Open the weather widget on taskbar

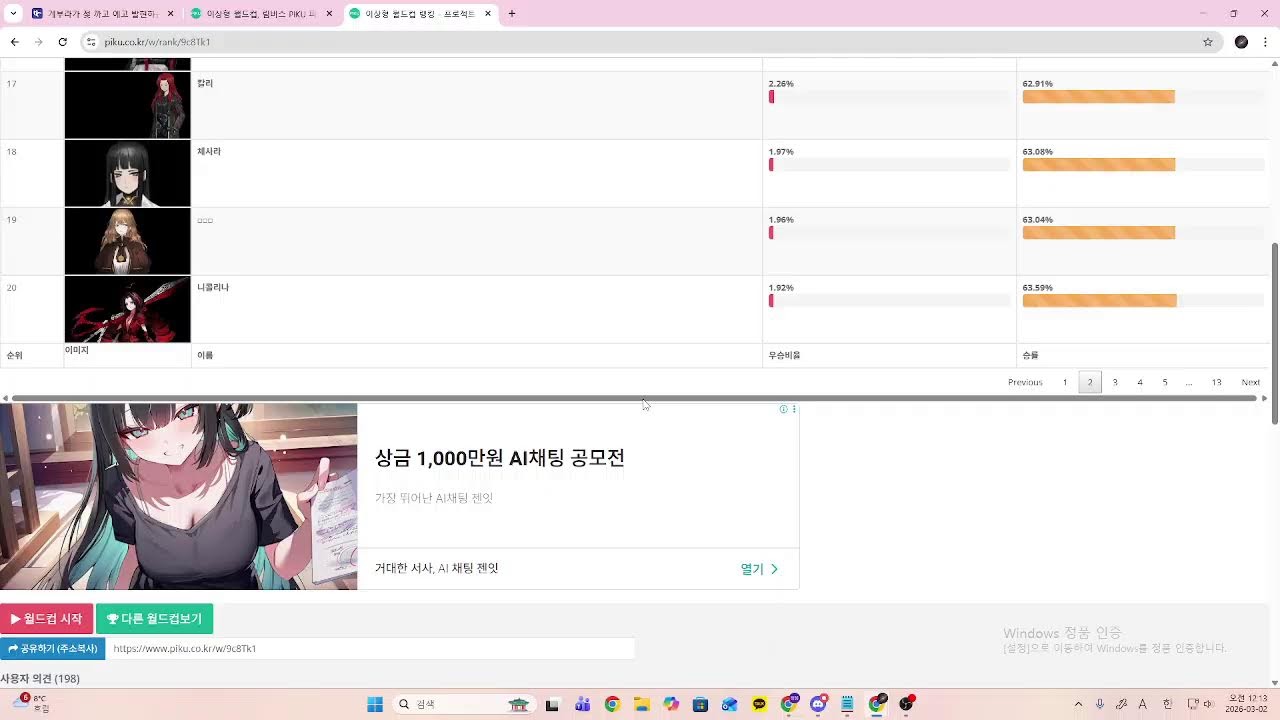[30, 703]
